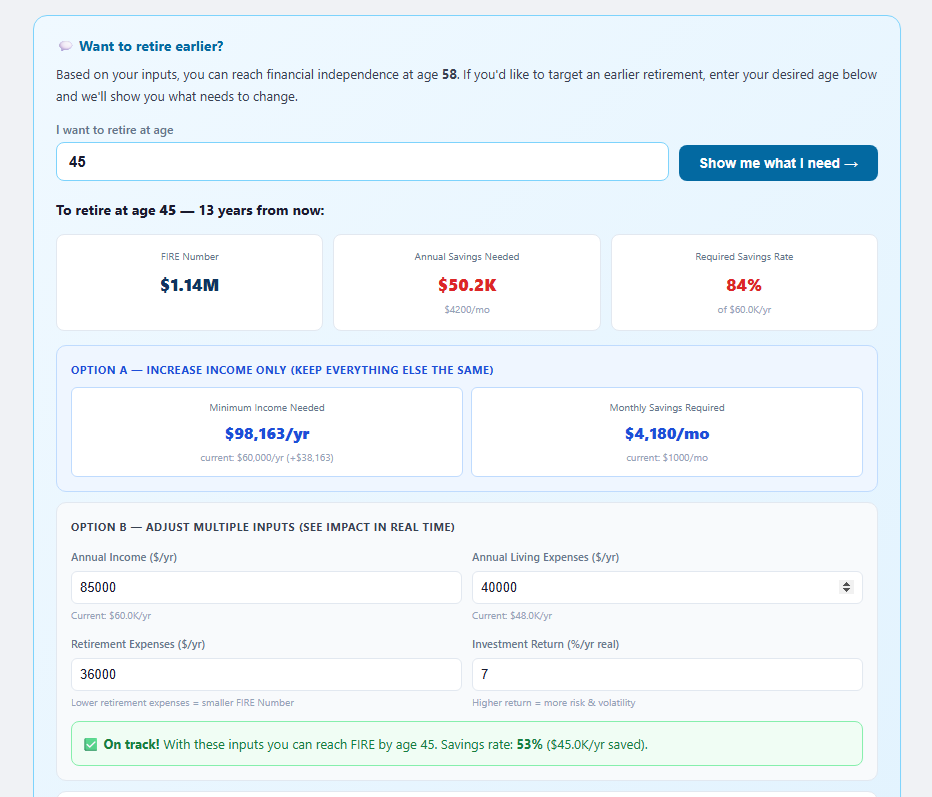Image resolution: width=932 pixels, height=797 pixels.
Task: Click the Option A section heading
Action: pos(282,370)
